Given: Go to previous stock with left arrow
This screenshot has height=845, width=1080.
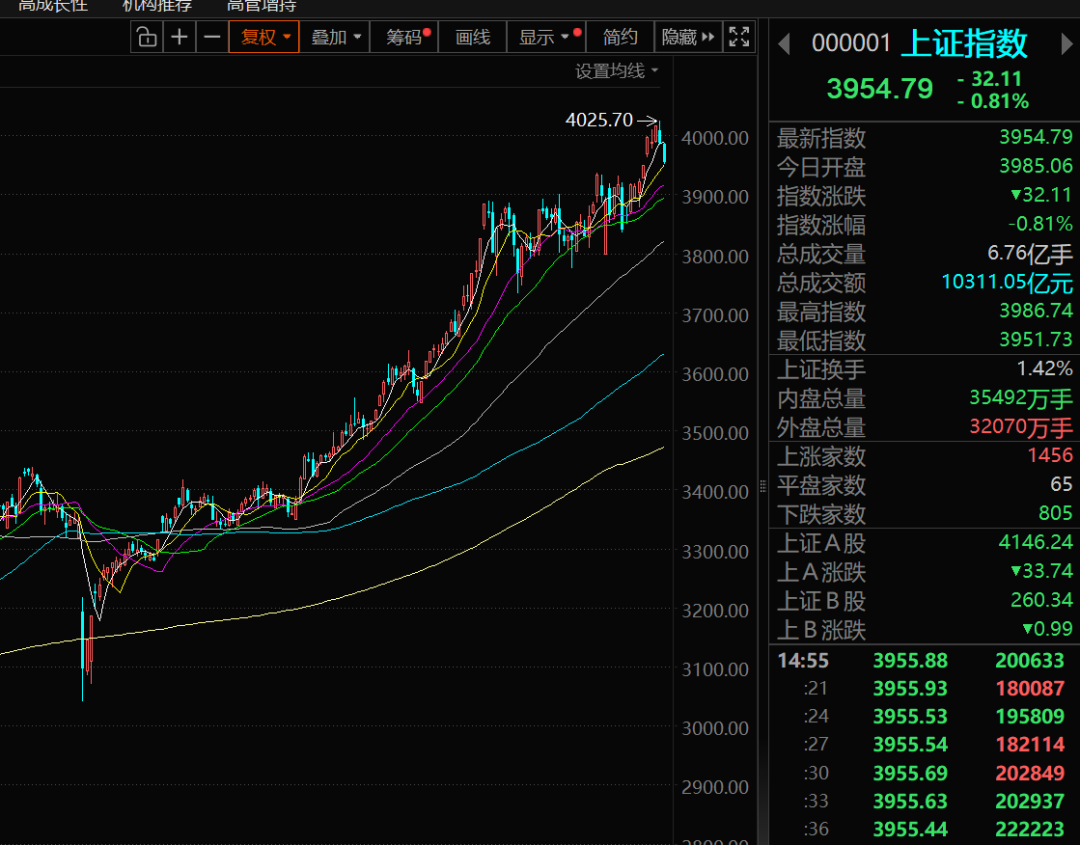Looking at the screenshot, I should click(784, 44).
